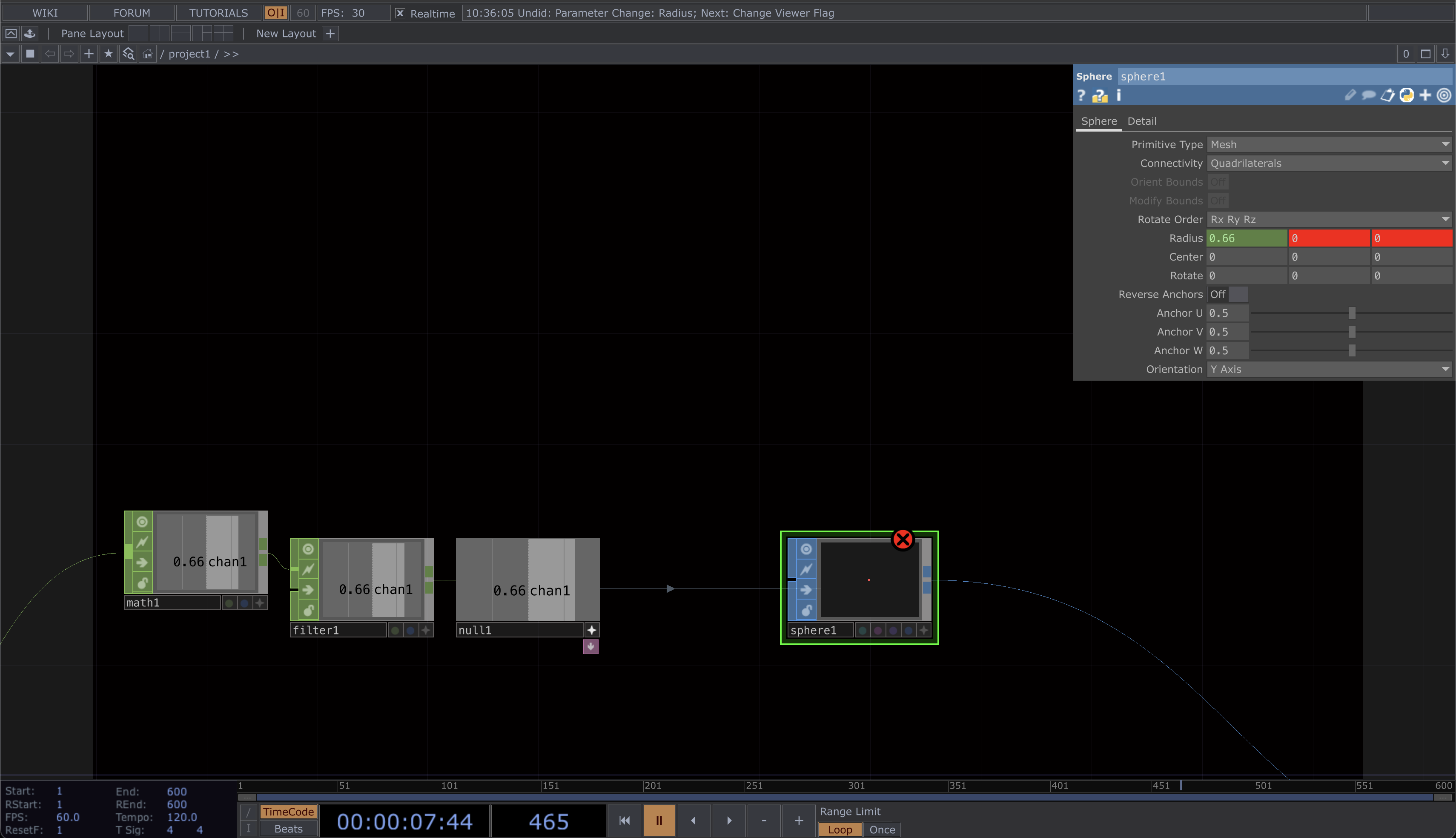This screenshot has height=838, width=1456.
Task: Click the copy parameters clipboard icon
Action: (x=1387, y=95)
